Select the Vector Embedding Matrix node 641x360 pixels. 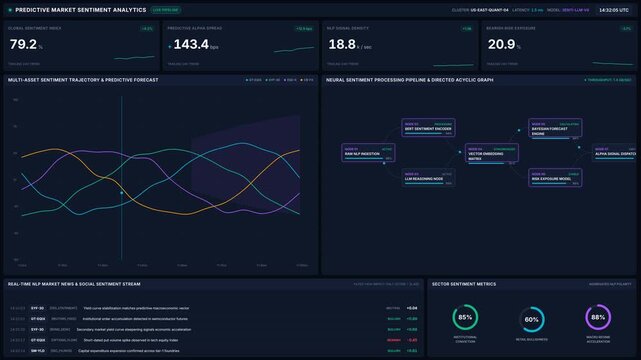pyautogui.click(x=492, y=154)
